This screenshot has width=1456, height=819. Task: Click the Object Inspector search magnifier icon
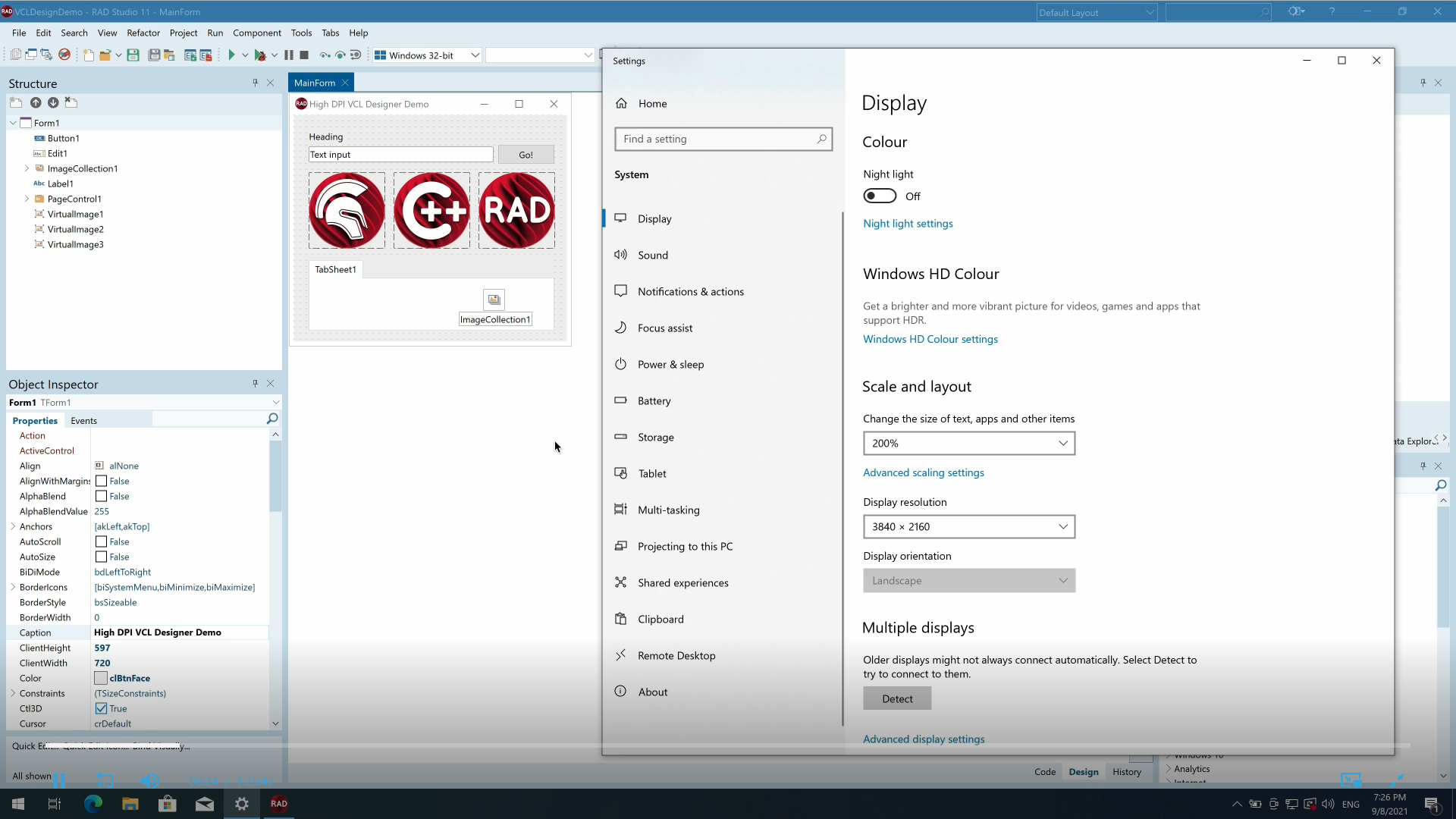coord(272,419)
